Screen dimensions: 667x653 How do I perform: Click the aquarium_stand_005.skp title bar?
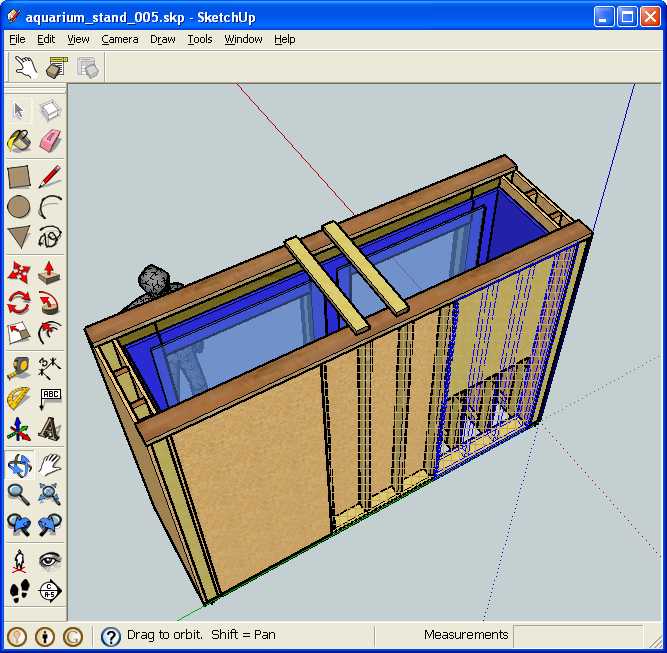coord(140,17)
